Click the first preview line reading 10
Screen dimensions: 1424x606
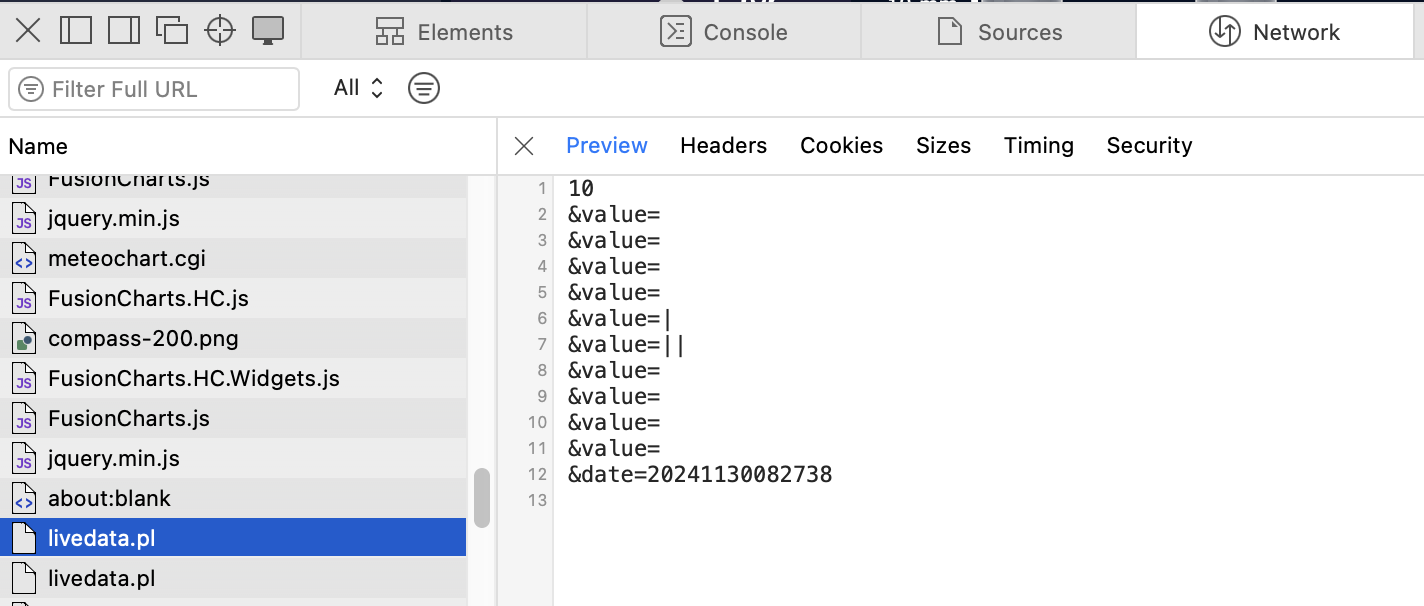coord(581,188)
